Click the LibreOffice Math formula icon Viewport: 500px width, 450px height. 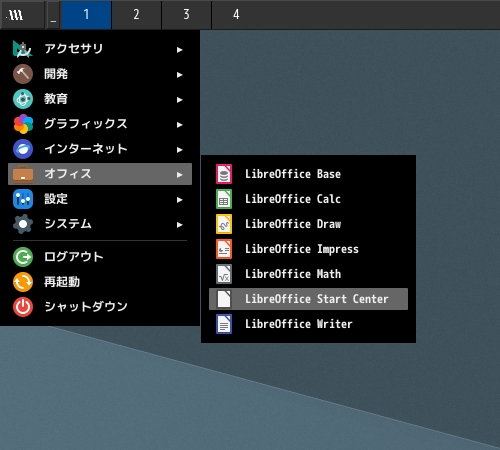click(x=224, y=274)
